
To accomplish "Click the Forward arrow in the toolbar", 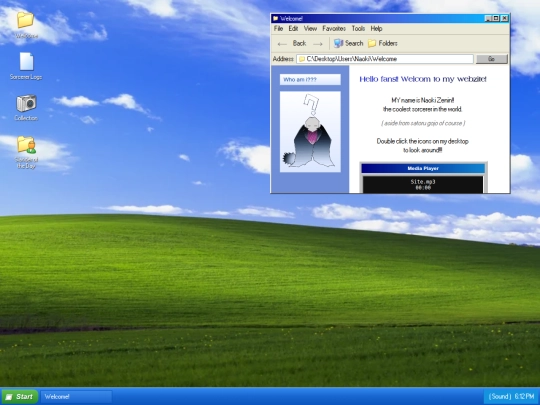I will (318, 44).
